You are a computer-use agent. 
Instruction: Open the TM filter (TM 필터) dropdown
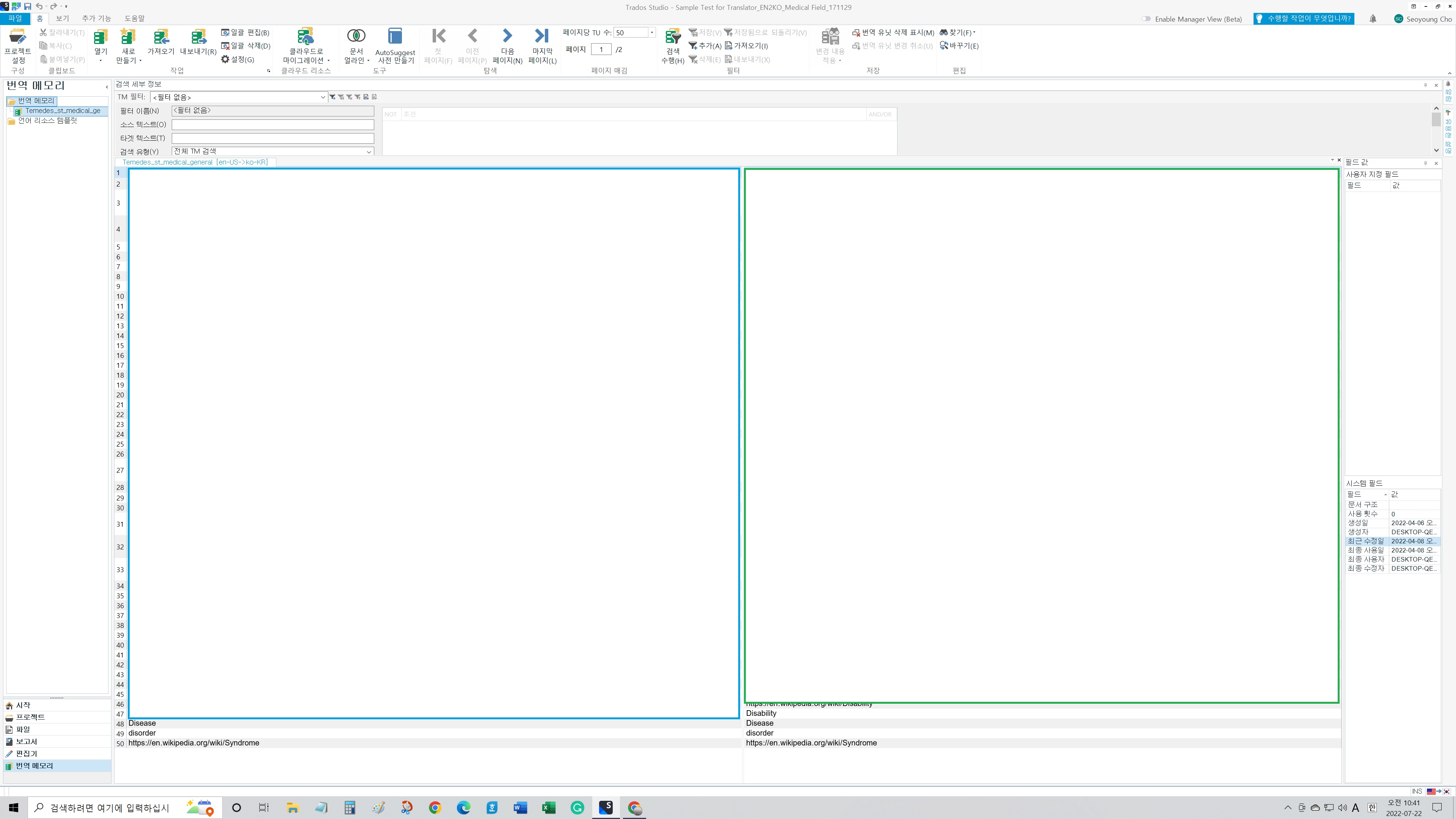(x=323, y=97)
